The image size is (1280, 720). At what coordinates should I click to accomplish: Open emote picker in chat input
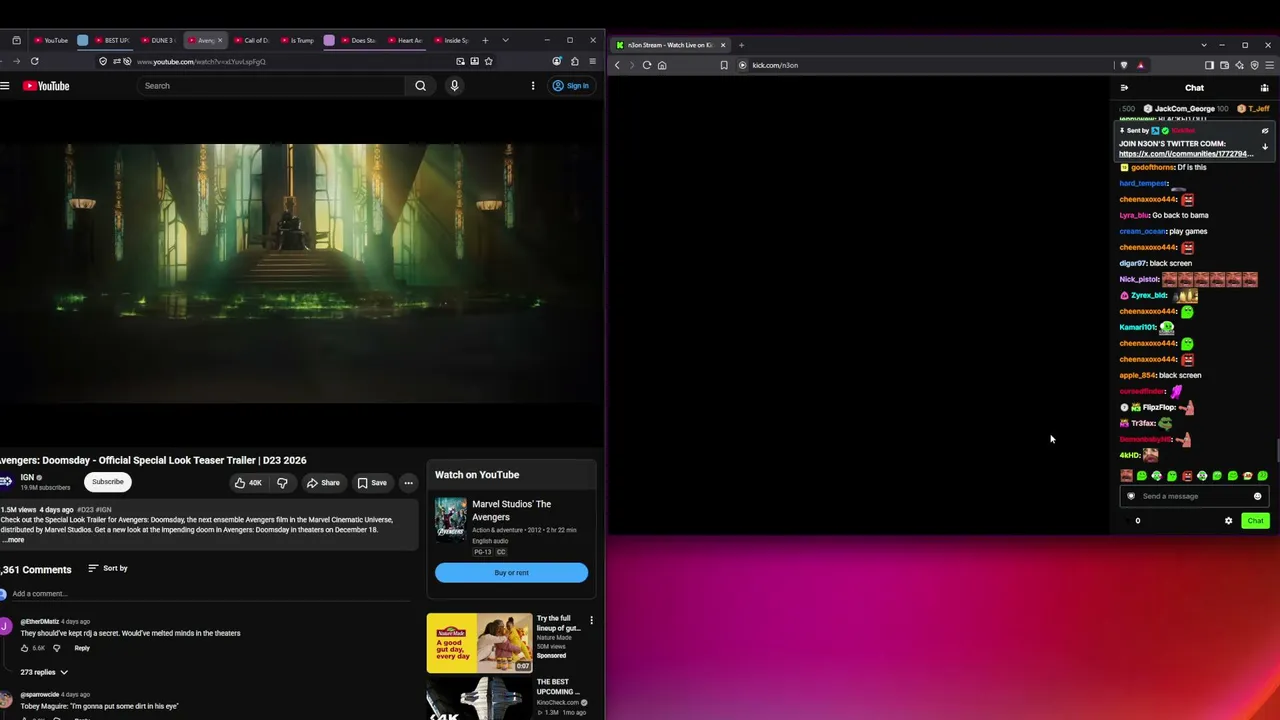tap(1258, 496)
